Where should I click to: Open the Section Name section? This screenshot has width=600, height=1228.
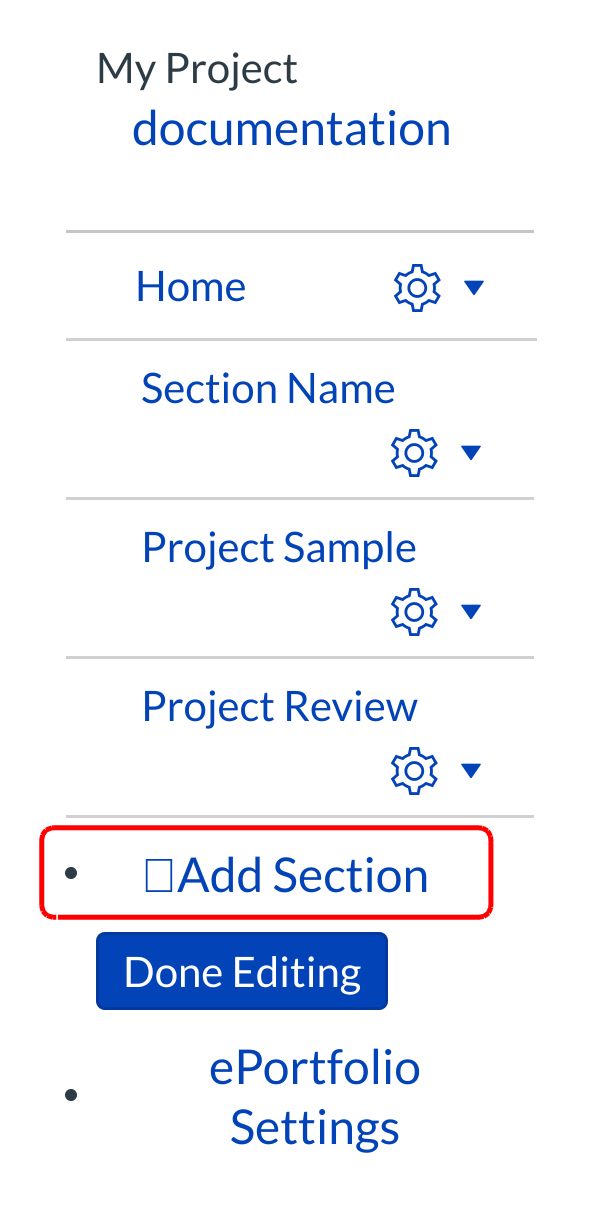(x=268, y=388)
